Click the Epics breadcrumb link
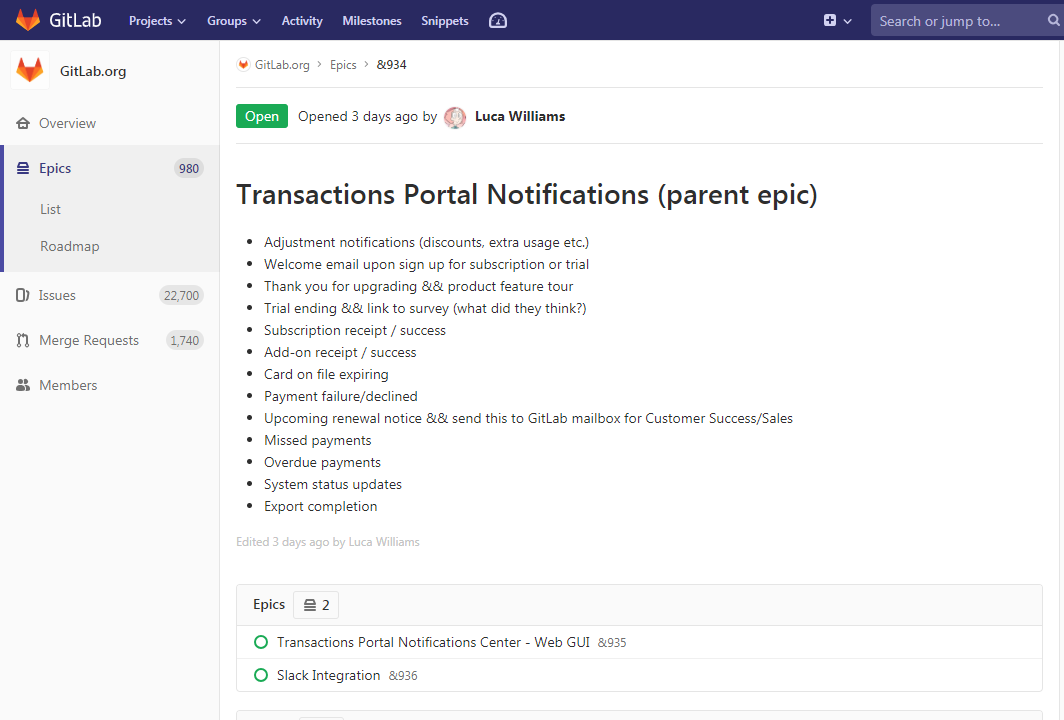Screen dimensions: 1064x720 (343, 65)
